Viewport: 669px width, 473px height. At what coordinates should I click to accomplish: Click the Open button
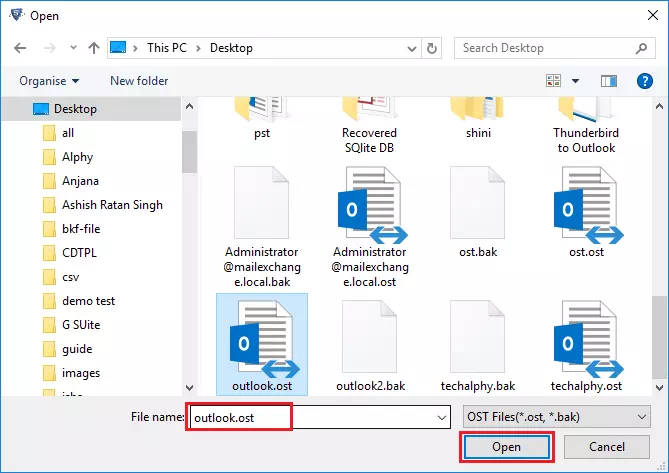pyautogui.click(x=506, y=447)
